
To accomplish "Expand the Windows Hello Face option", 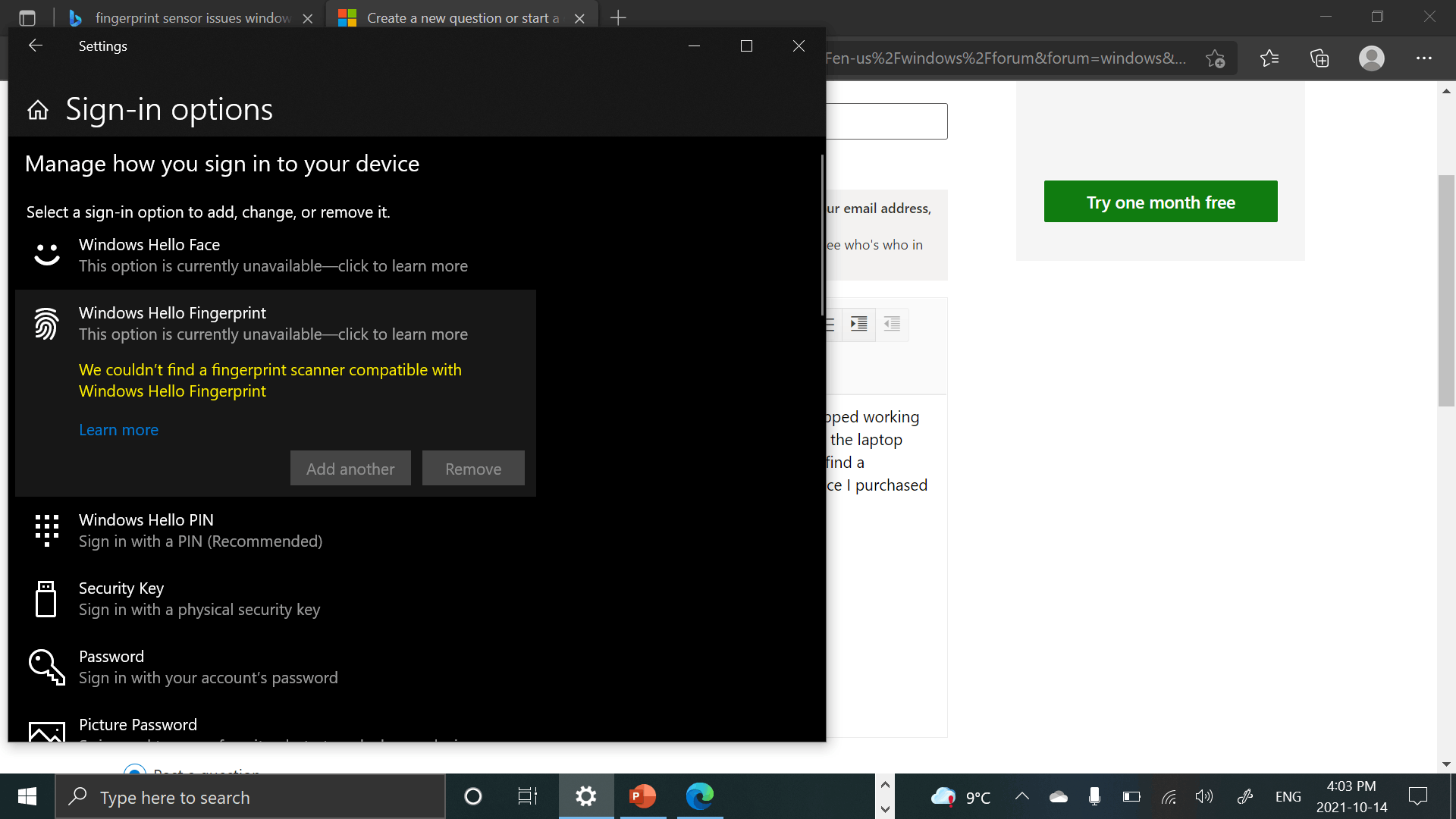I will tap(275, 256).
